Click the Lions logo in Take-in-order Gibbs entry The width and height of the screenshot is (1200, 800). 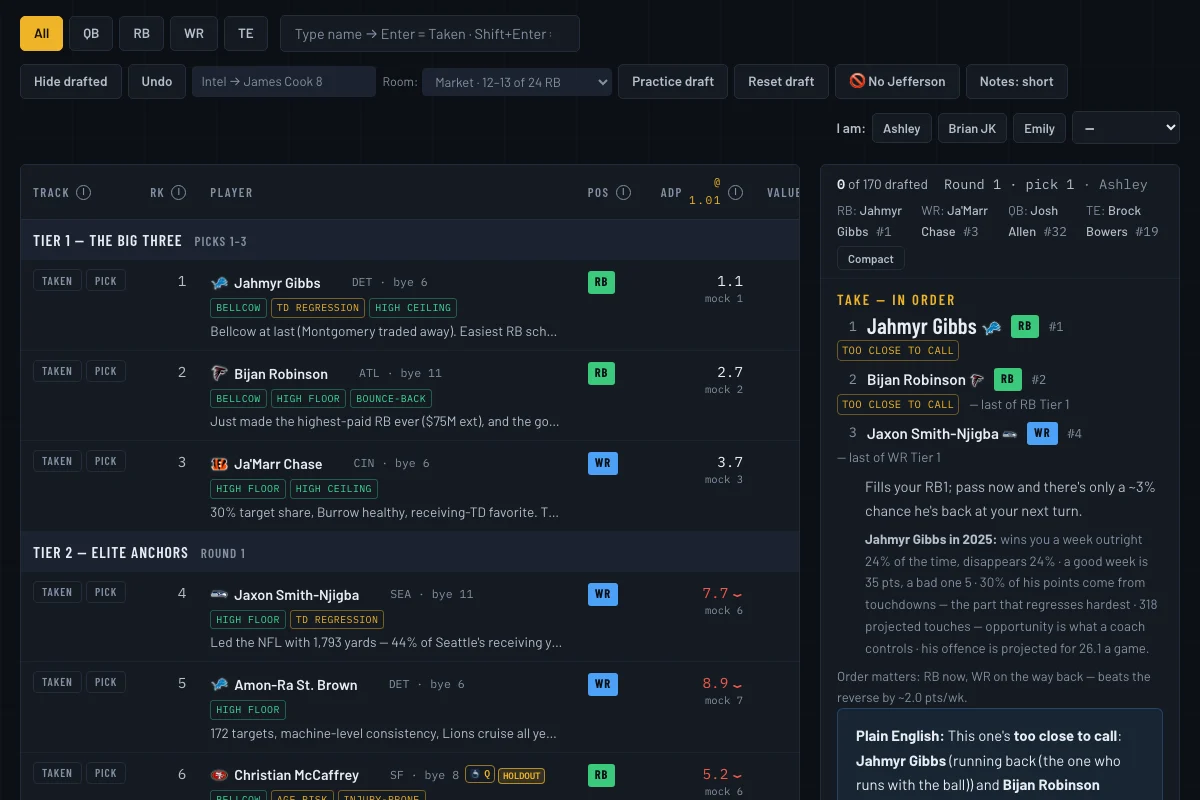(x=992, y=327)
